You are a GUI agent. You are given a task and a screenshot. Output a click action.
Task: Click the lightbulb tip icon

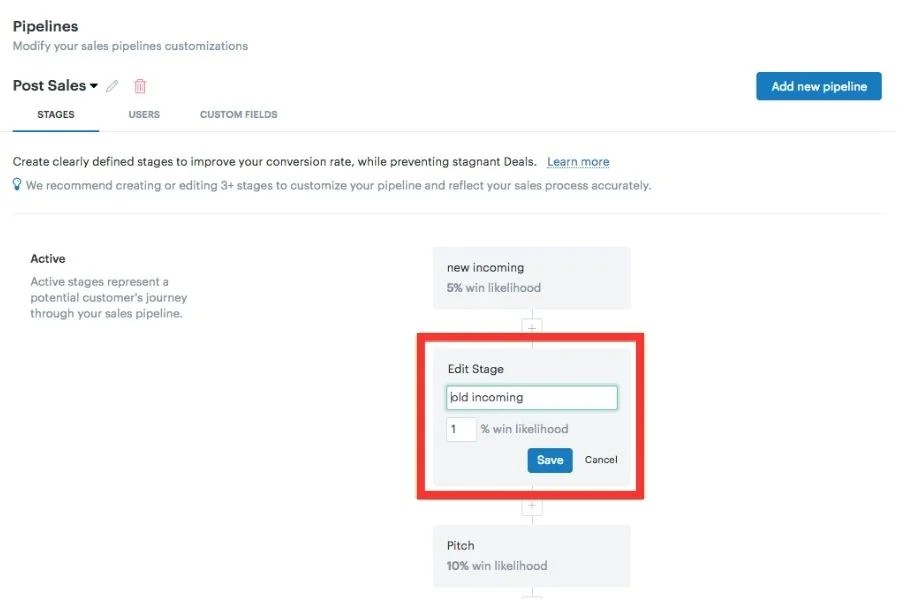15,185
